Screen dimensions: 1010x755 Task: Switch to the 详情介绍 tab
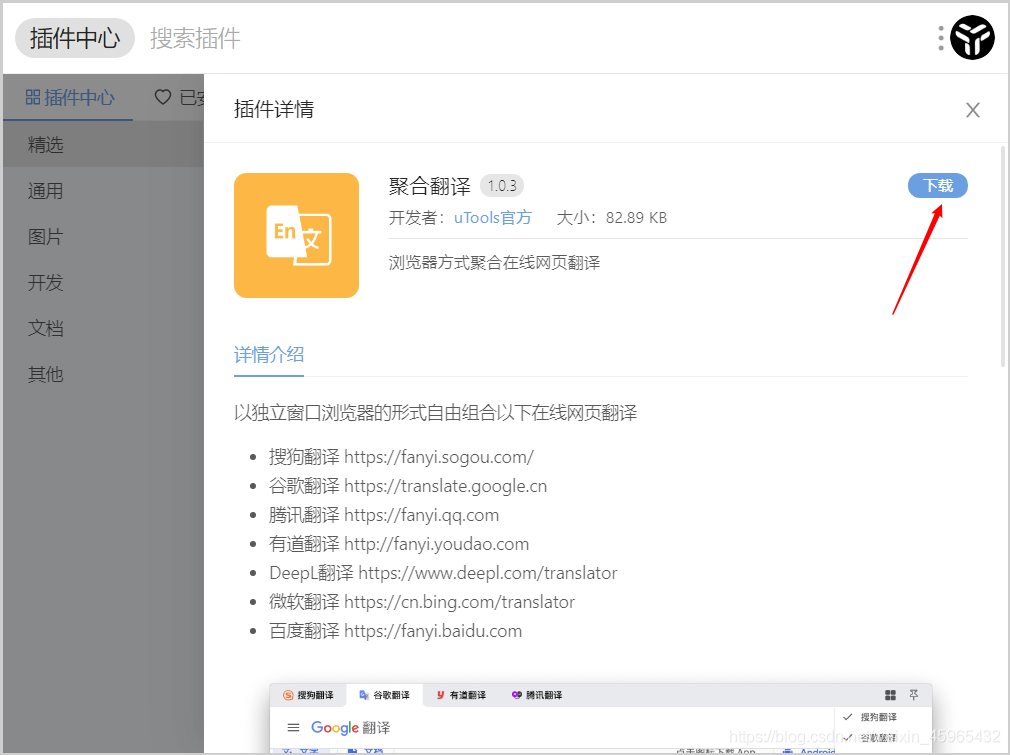(268, 354)
